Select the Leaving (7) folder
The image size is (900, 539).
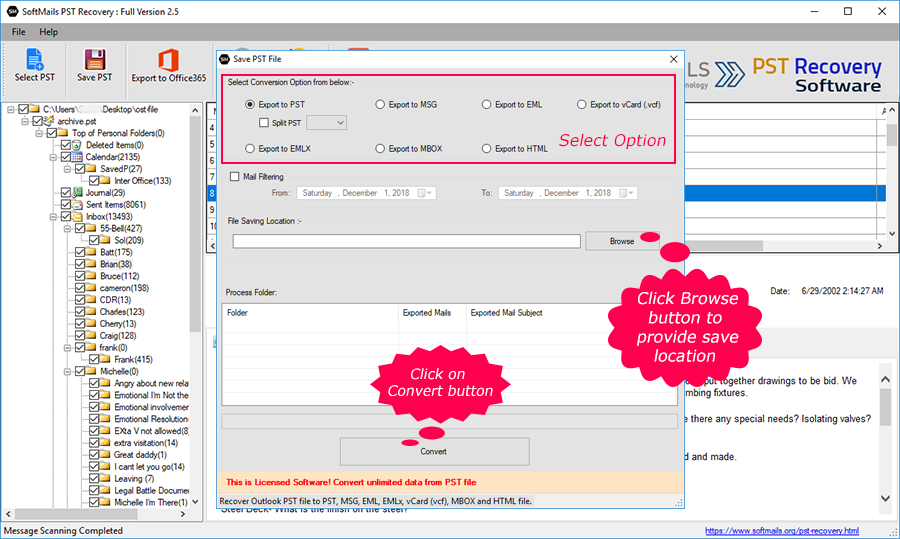click(134, 479)
